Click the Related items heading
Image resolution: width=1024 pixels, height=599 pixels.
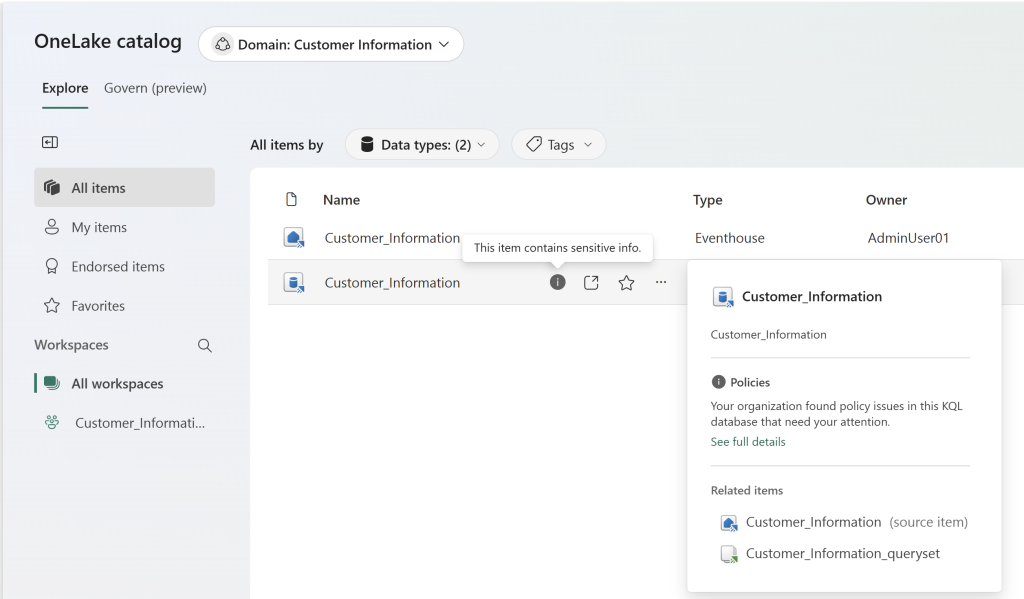[746, 491]
